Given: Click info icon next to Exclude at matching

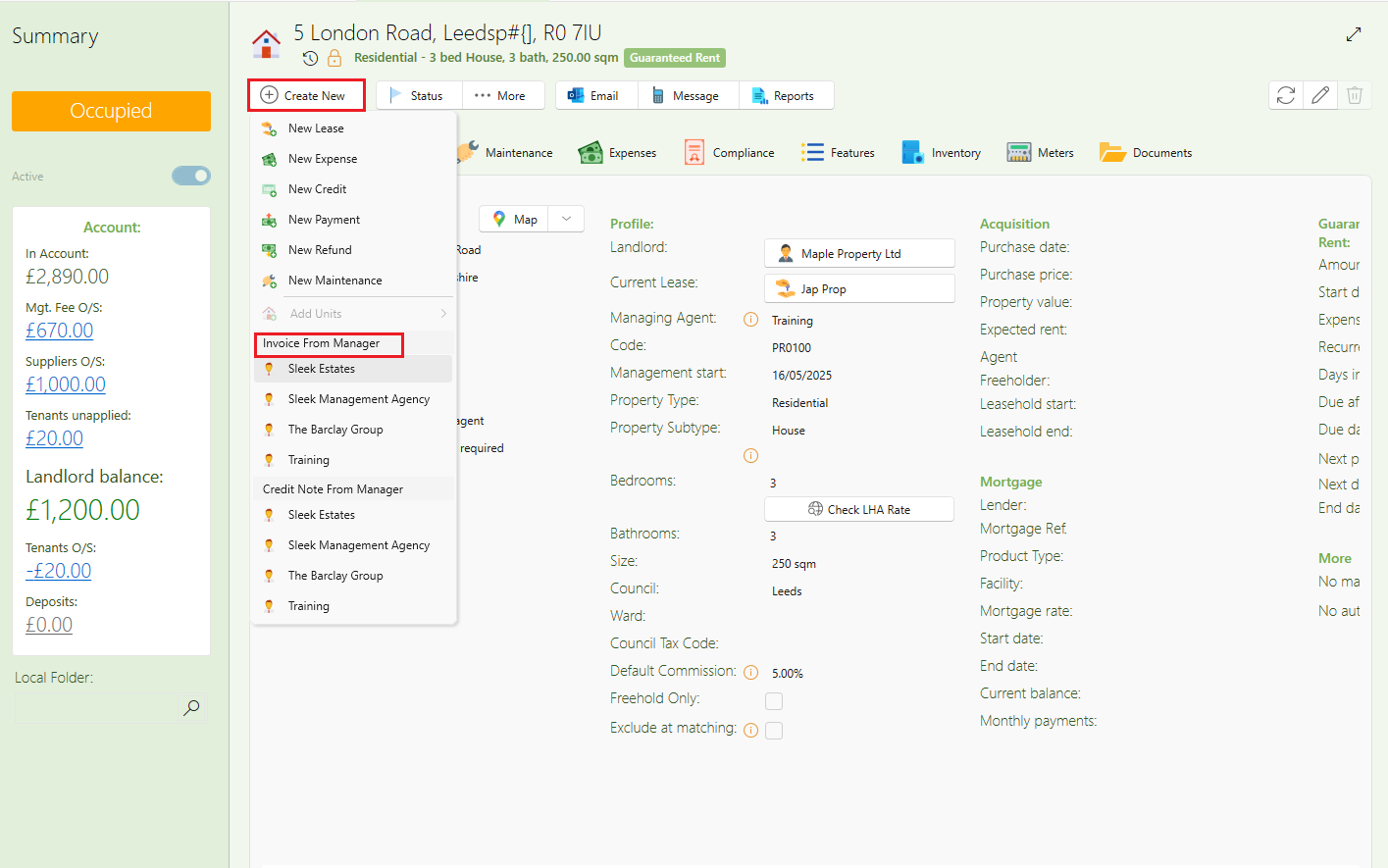Looking at the screenshot, I should pos(750,730).
